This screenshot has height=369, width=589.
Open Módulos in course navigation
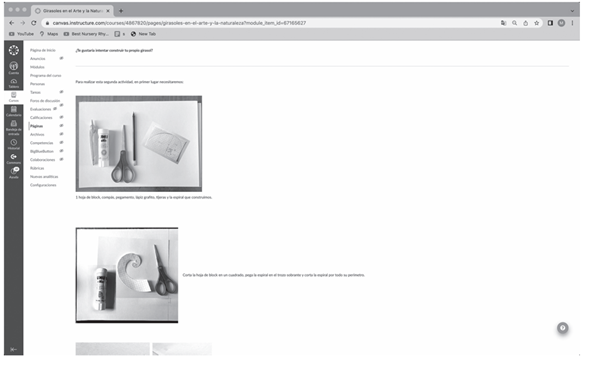37,67
